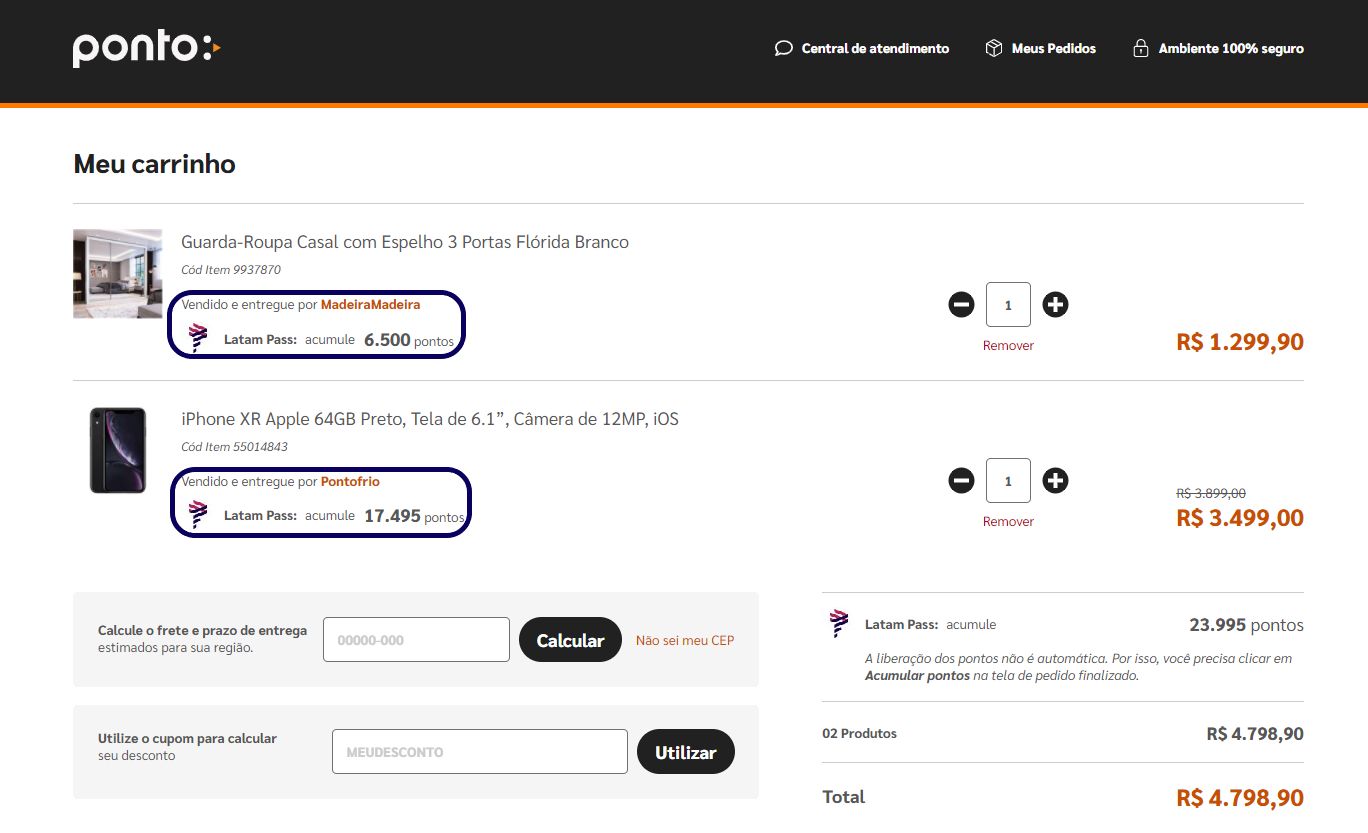1368x833 pixels.
Task: Click the crossed-out R$ 3.899,00 price
Action: pos(1210,493)
